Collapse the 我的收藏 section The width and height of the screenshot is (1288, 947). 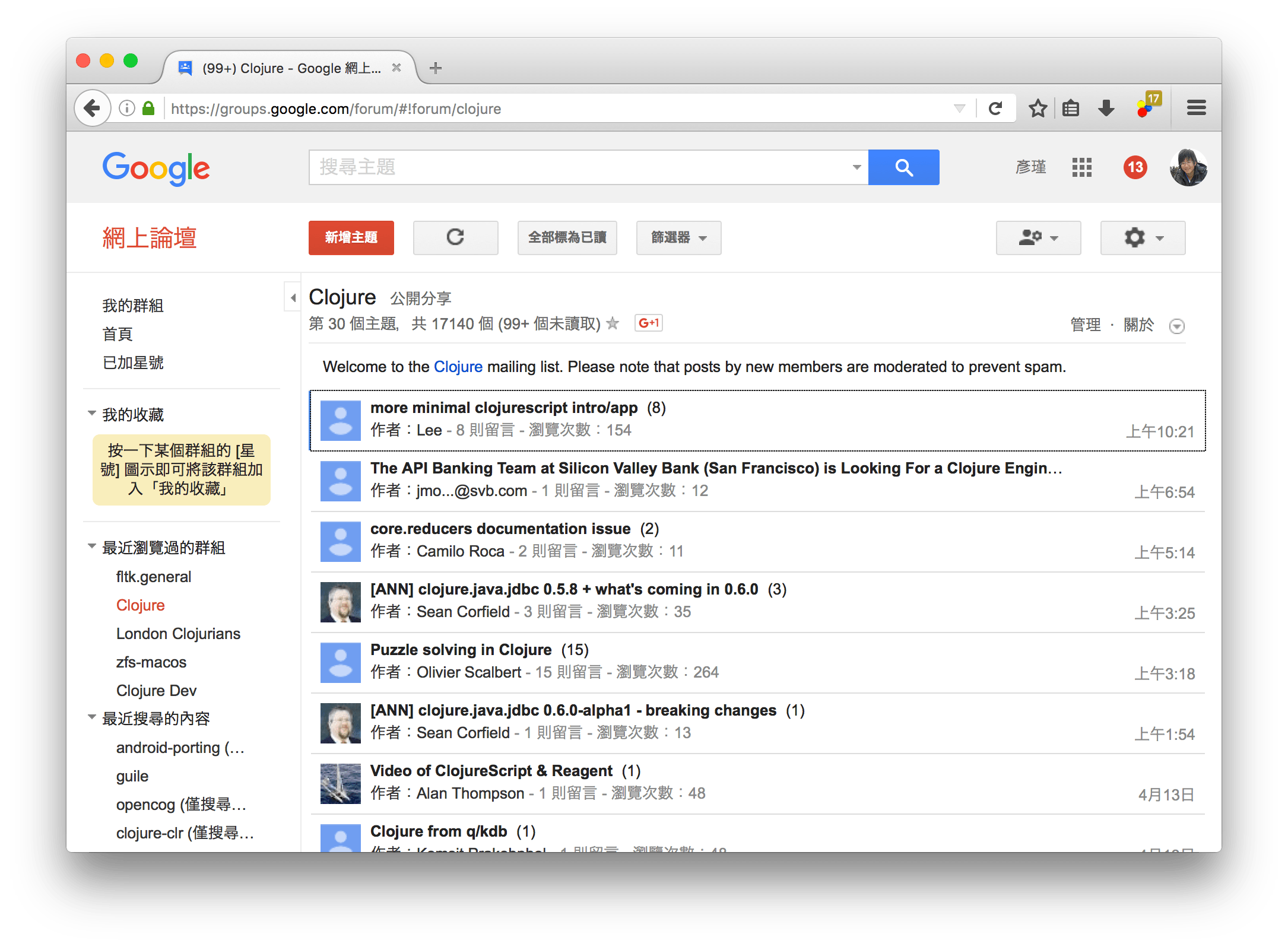tap(91, 413)
